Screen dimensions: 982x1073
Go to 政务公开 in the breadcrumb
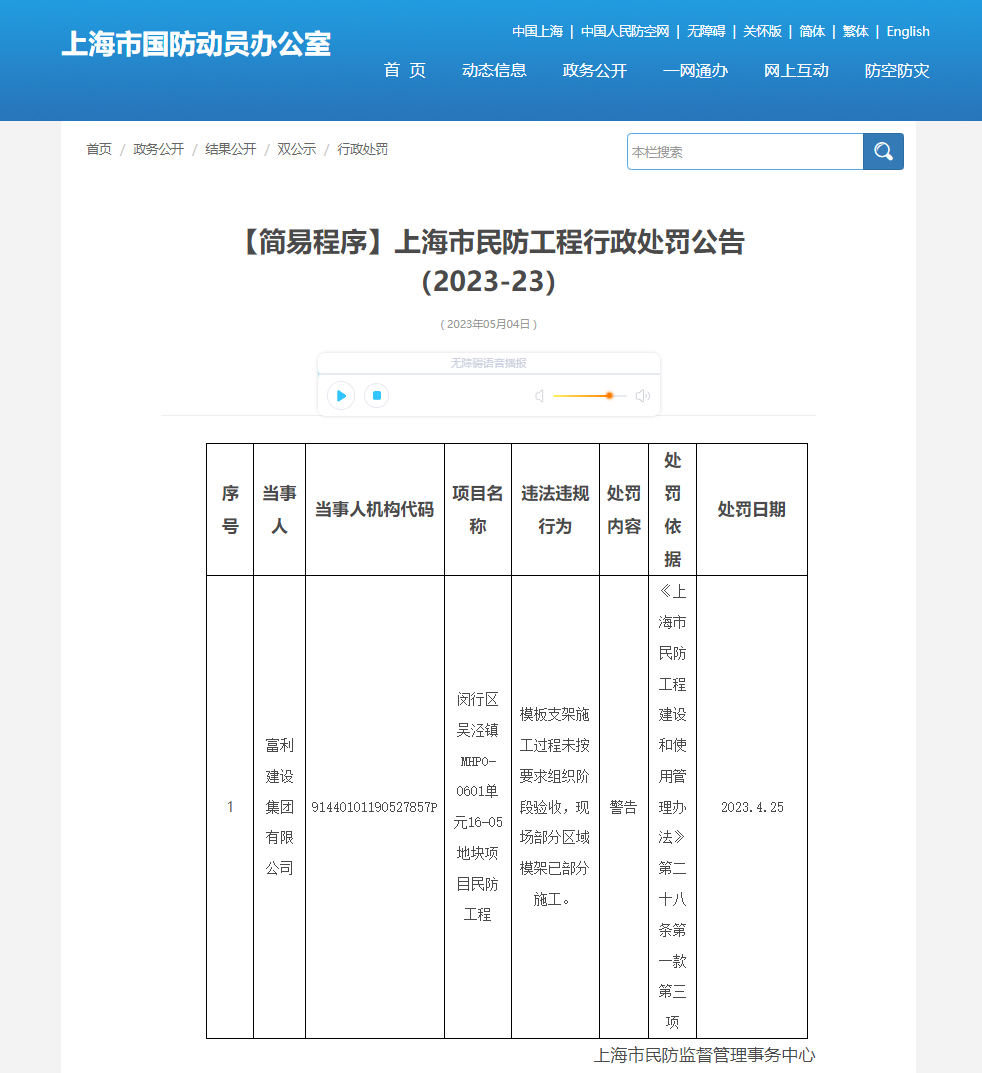(158, 149)
